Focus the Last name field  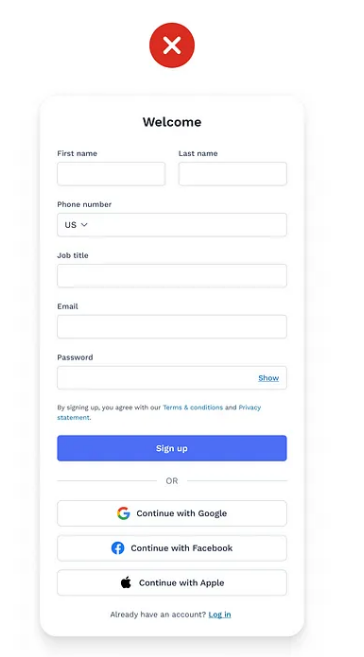click(x=232, y=174)
